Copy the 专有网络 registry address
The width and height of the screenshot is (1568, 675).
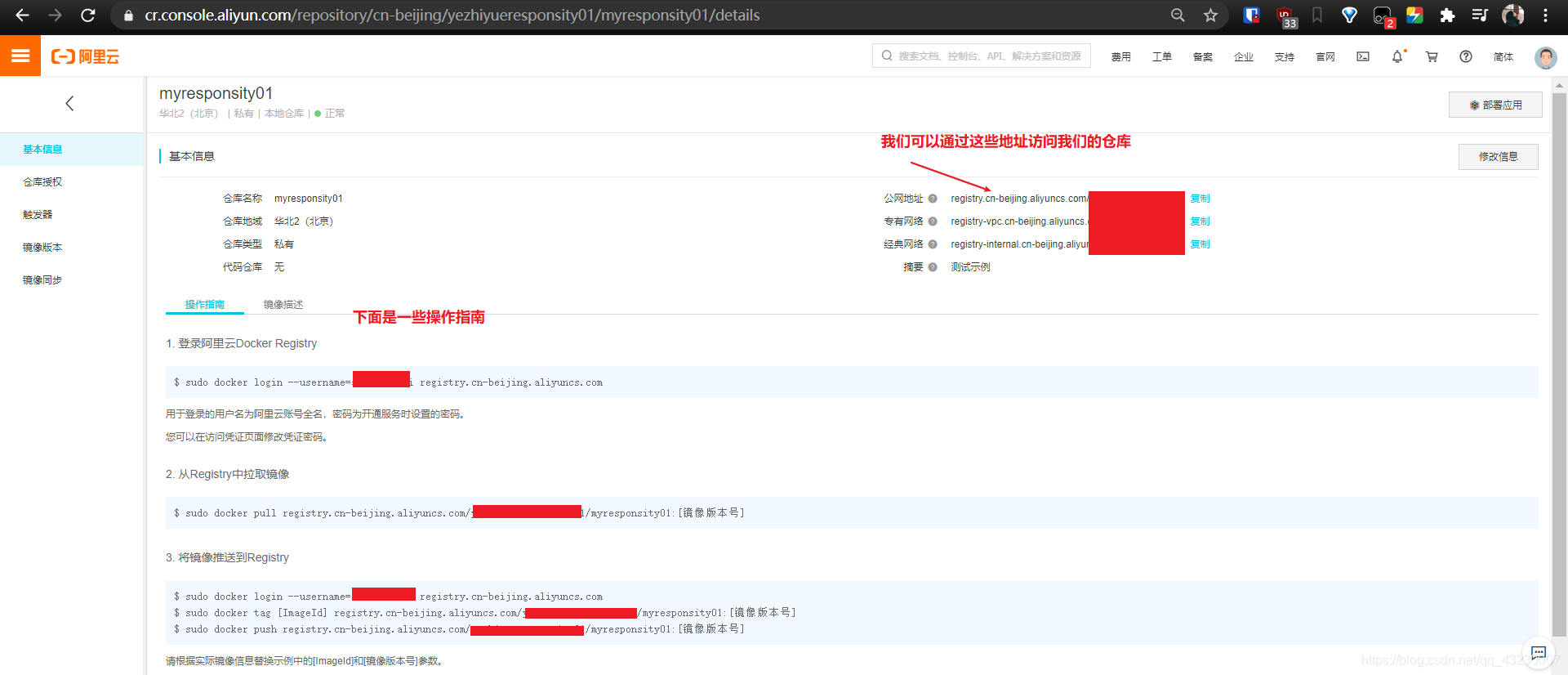[1200, 221]
